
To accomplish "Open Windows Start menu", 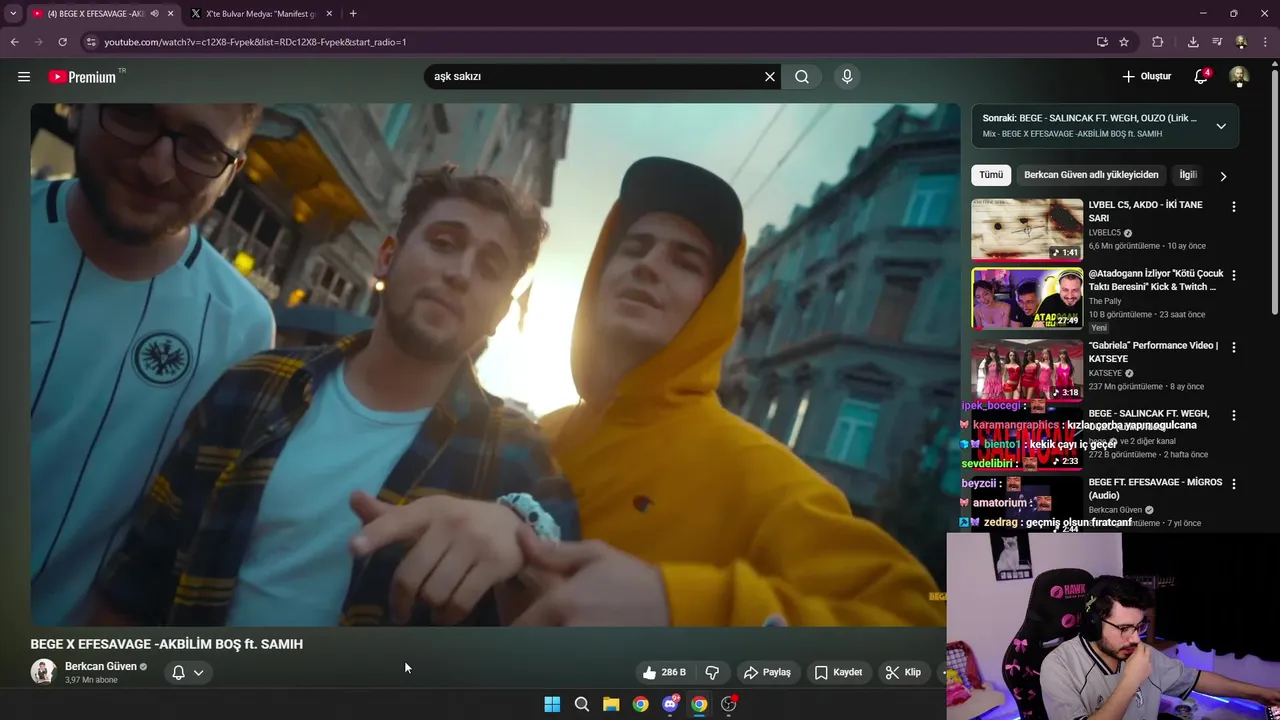I will 552,704.
